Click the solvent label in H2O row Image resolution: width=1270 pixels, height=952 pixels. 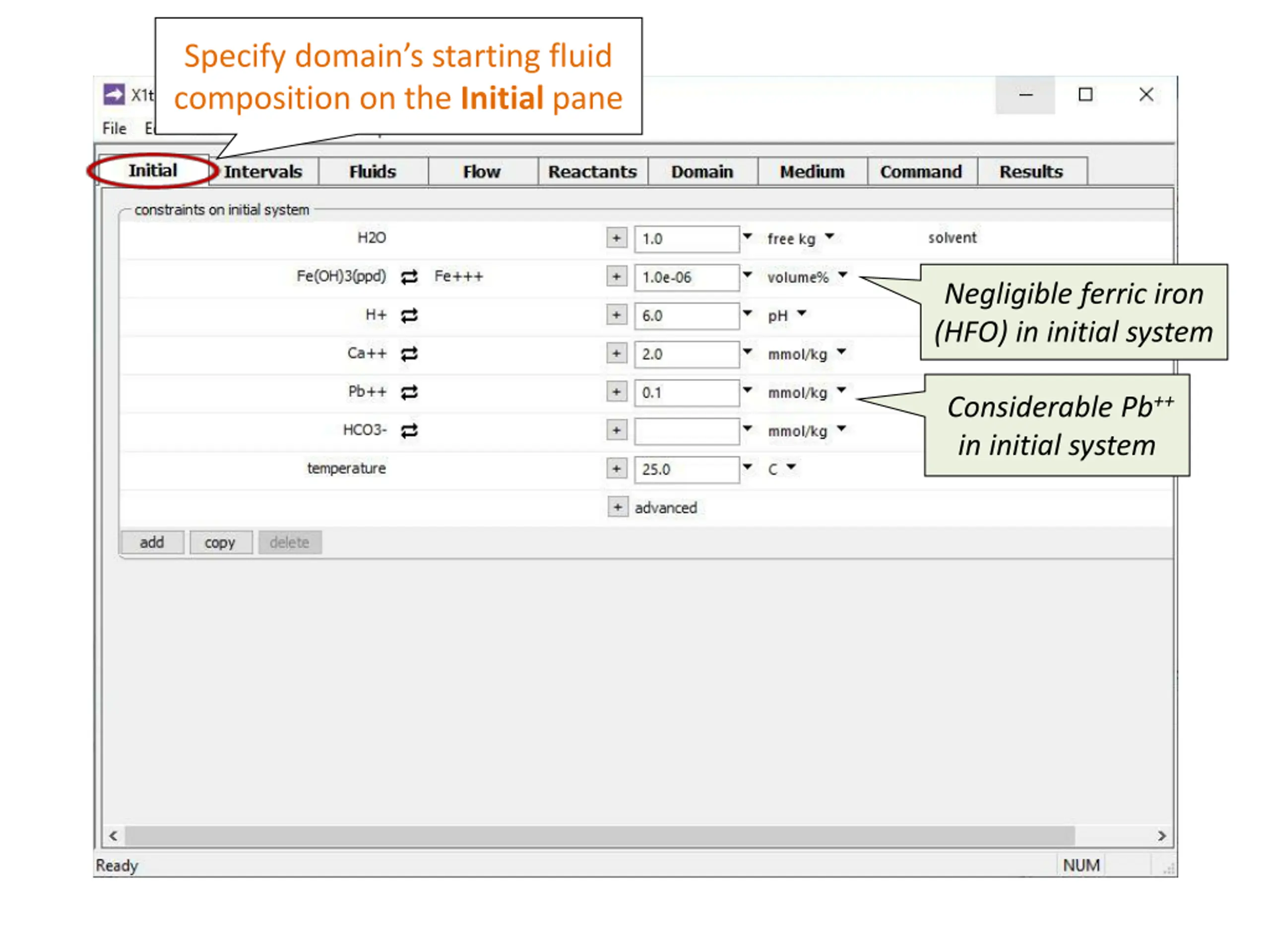tap(952, 238)
